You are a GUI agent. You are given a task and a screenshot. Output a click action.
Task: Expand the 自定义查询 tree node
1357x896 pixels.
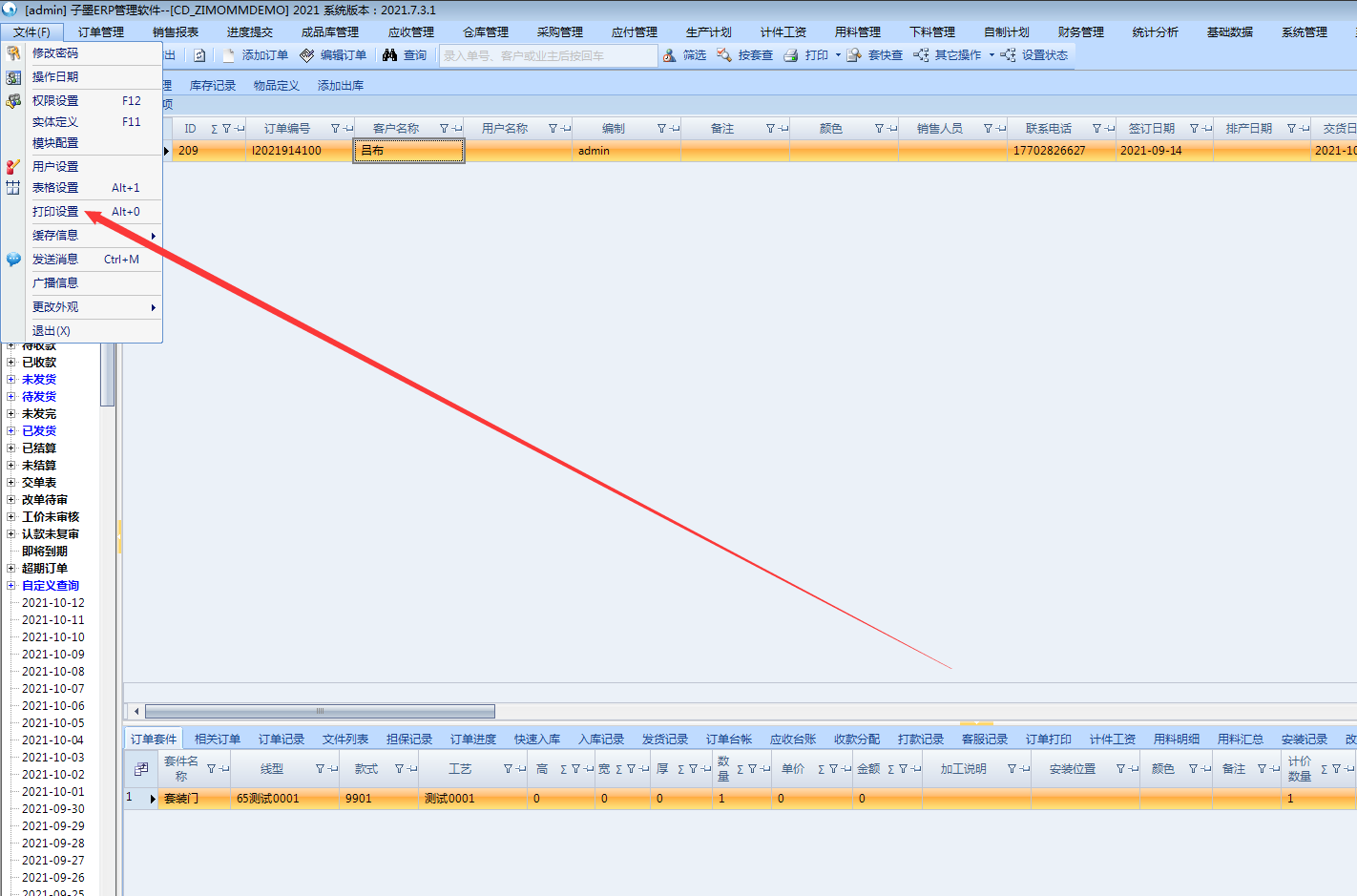(x=11, y=586)
